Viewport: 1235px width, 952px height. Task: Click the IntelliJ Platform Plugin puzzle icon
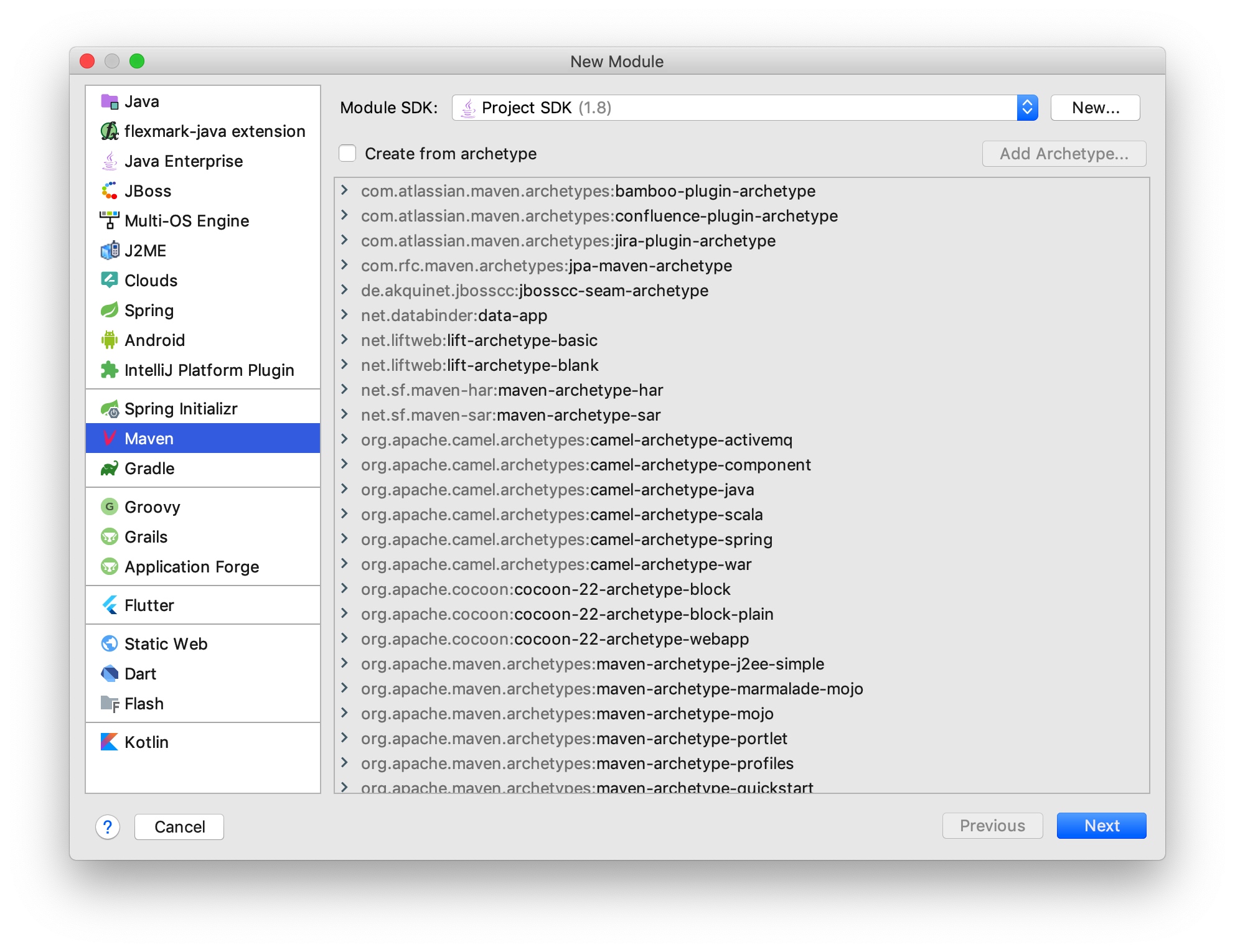110,370
